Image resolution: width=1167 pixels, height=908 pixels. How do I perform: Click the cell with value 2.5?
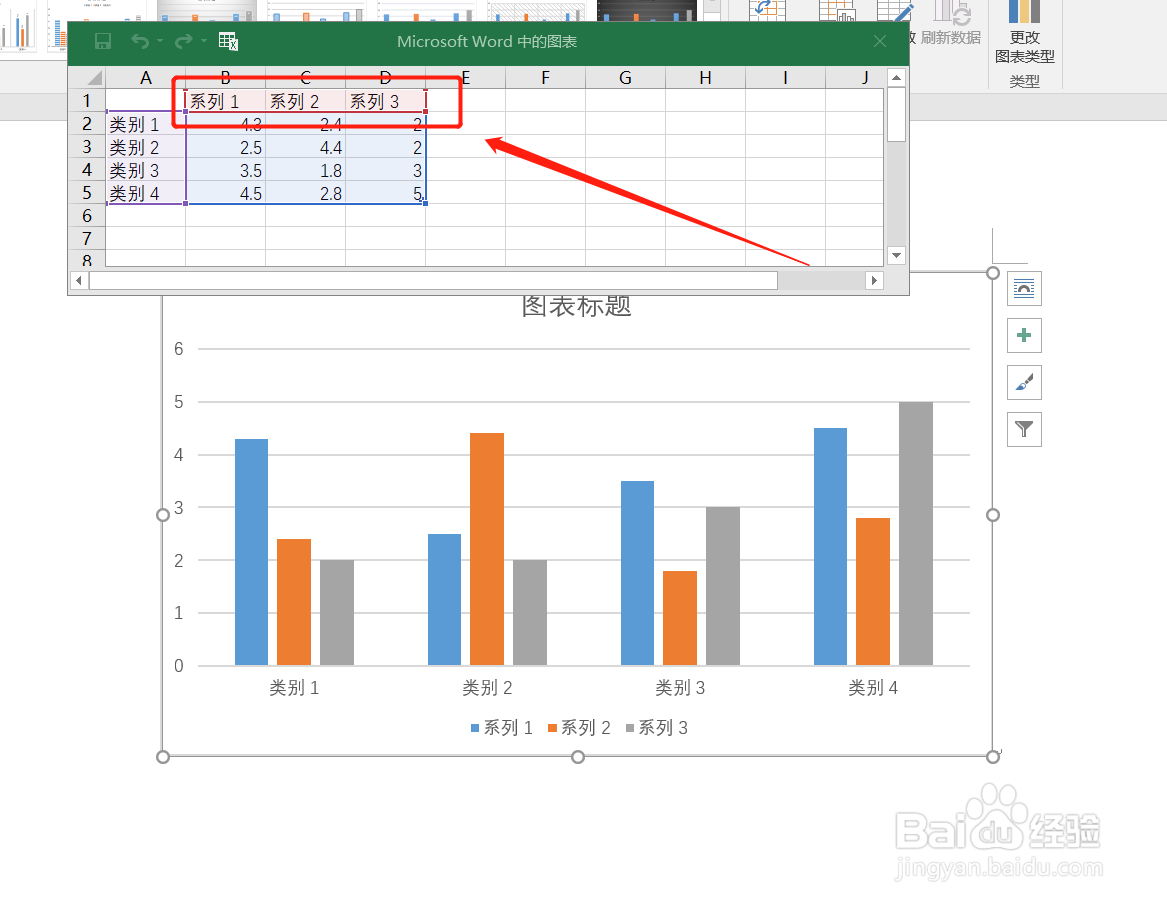[x=226, y=147]
